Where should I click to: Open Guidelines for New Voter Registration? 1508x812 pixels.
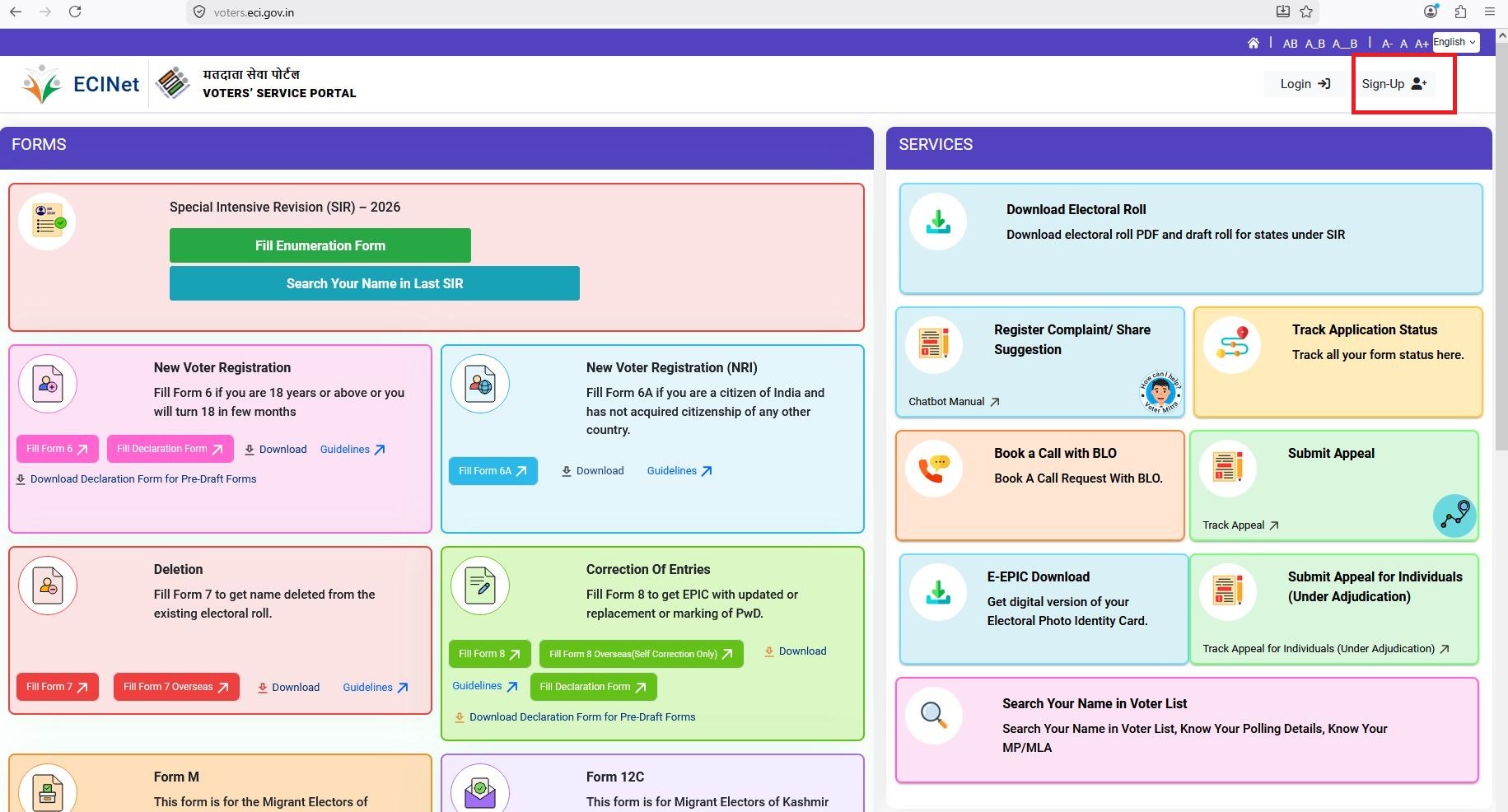(x=352, y=450)
